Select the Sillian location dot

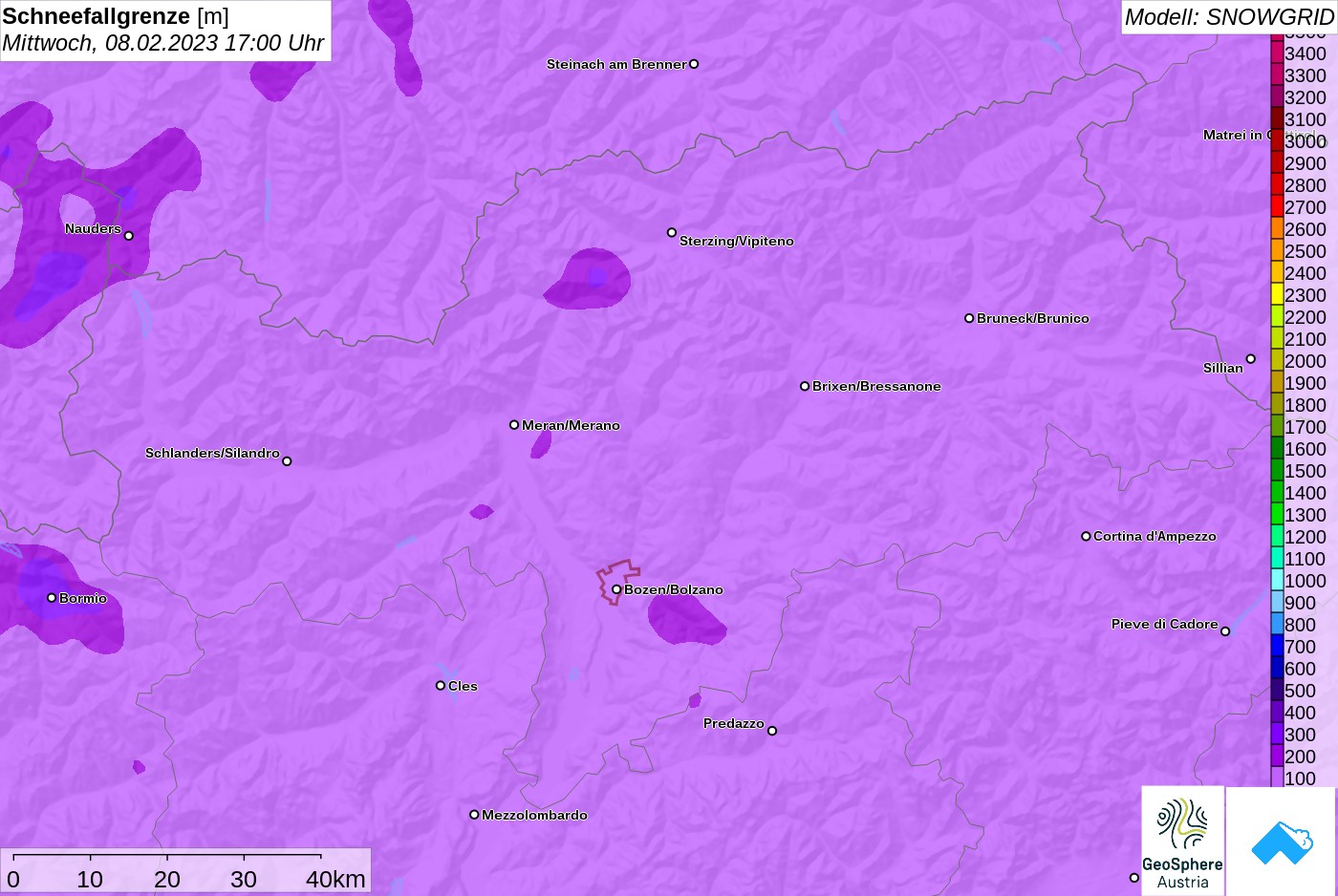tap(1250, 359)
